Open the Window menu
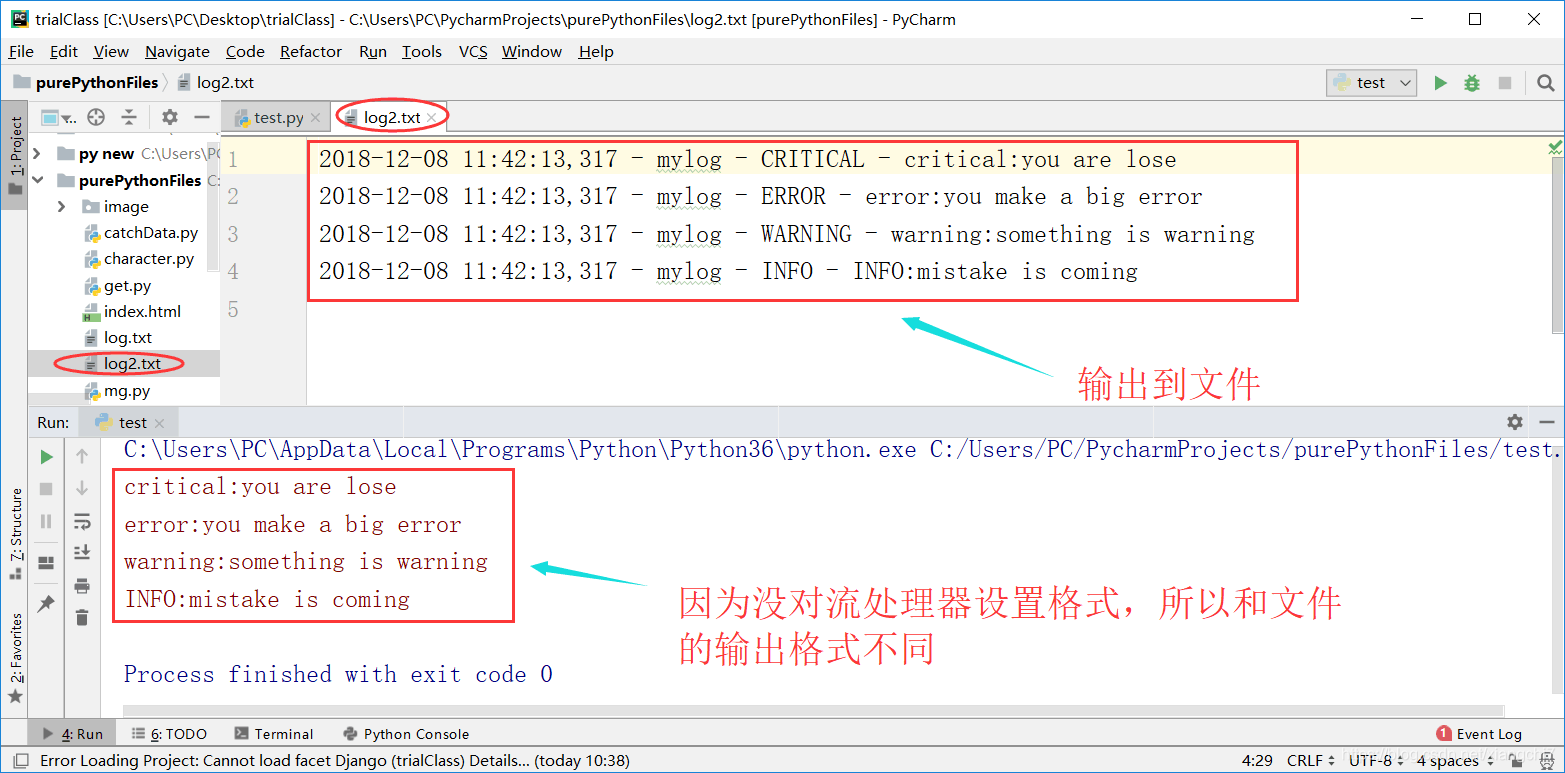The width and height of the screenshot is (1565, 773). pyautogui.click(x=532, y=52)
